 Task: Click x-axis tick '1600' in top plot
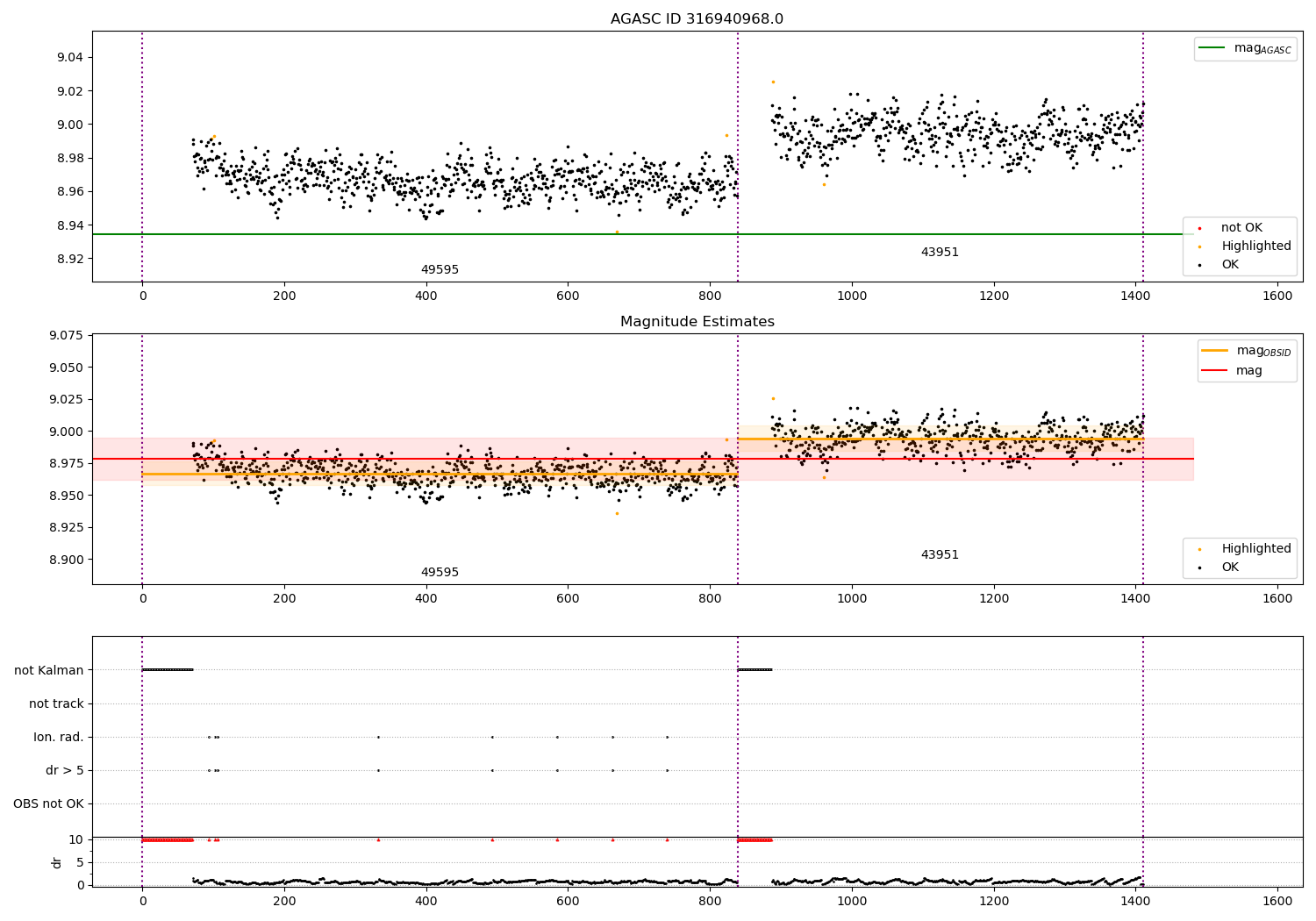click(x=1277, y=296)
